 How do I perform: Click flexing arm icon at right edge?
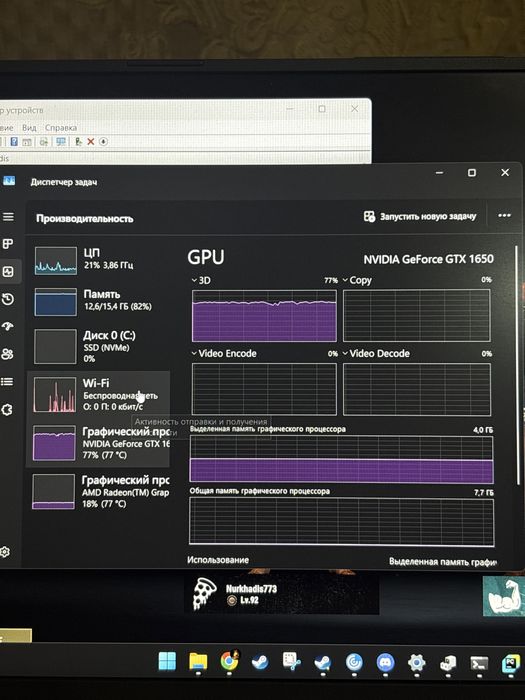coord(504,596)
